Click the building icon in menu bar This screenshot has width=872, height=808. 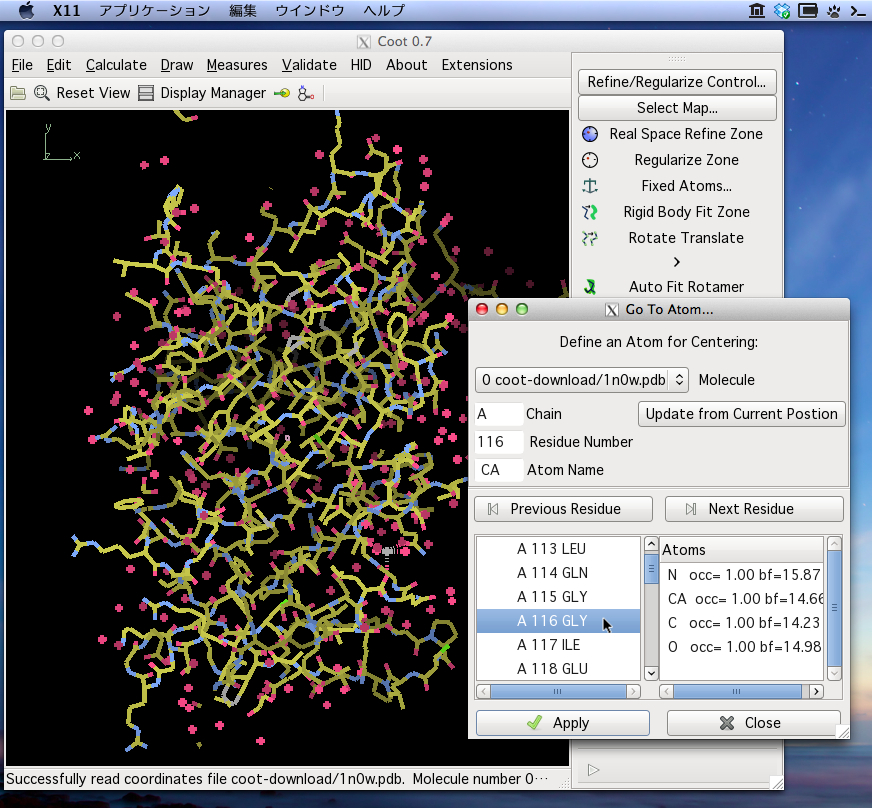click(x=756, y=11)
